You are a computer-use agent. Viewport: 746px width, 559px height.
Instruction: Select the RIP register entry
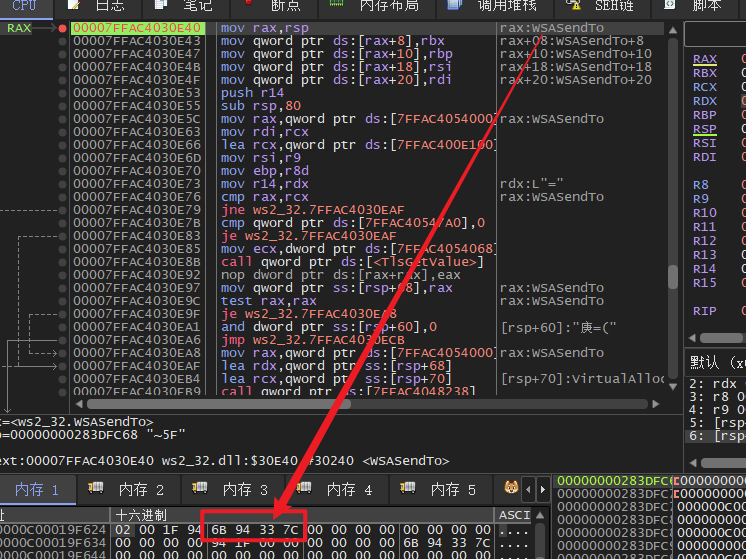click(704, 311)
